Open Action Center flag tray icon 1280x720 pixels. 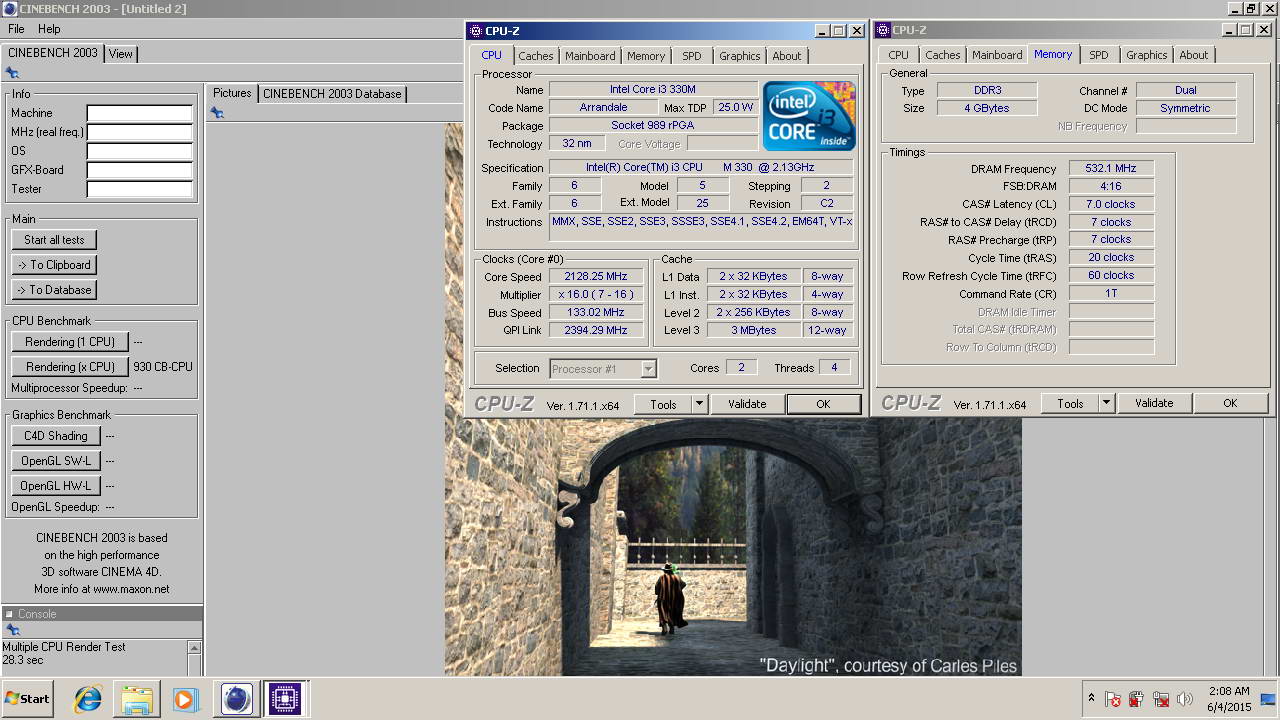pos(1113,699)
